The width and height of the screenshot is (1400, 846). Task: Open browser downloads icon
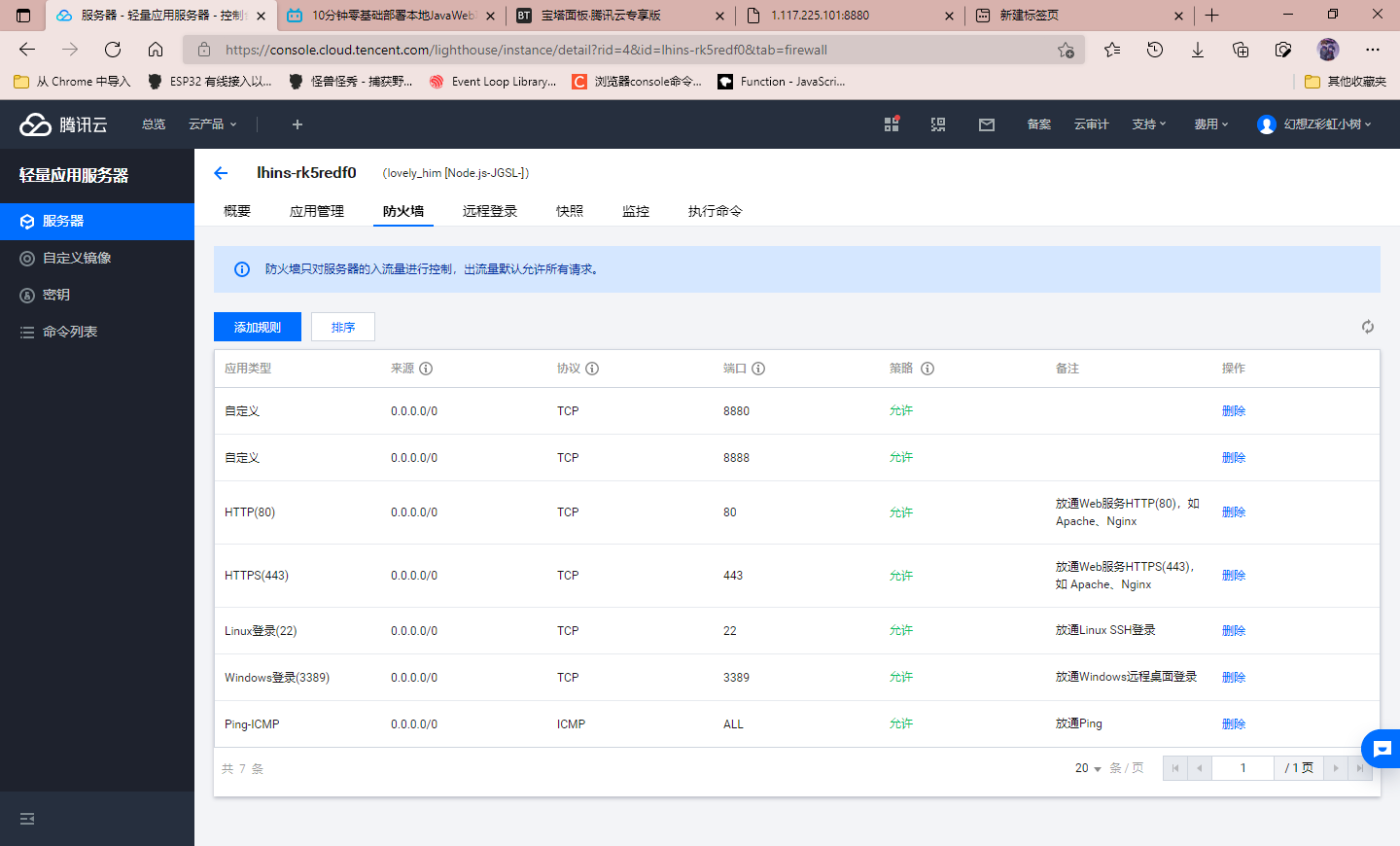(x=1198, y=50)
